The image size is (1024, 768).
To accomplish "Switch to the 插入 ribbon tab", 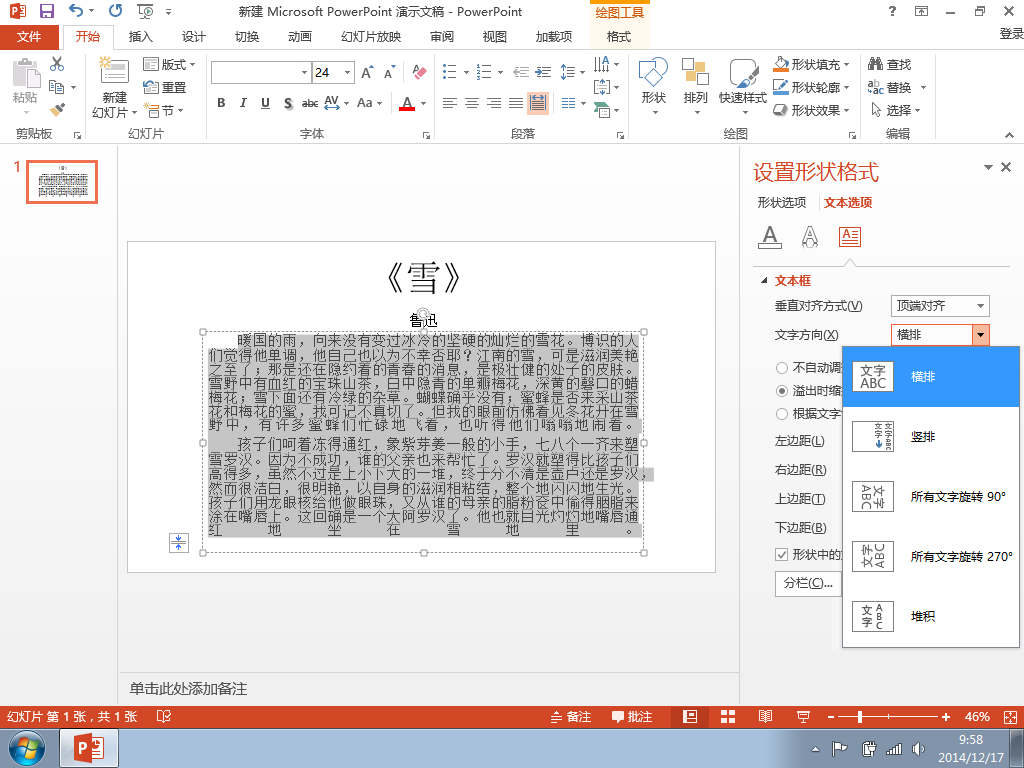I will [x=140, y=37].
